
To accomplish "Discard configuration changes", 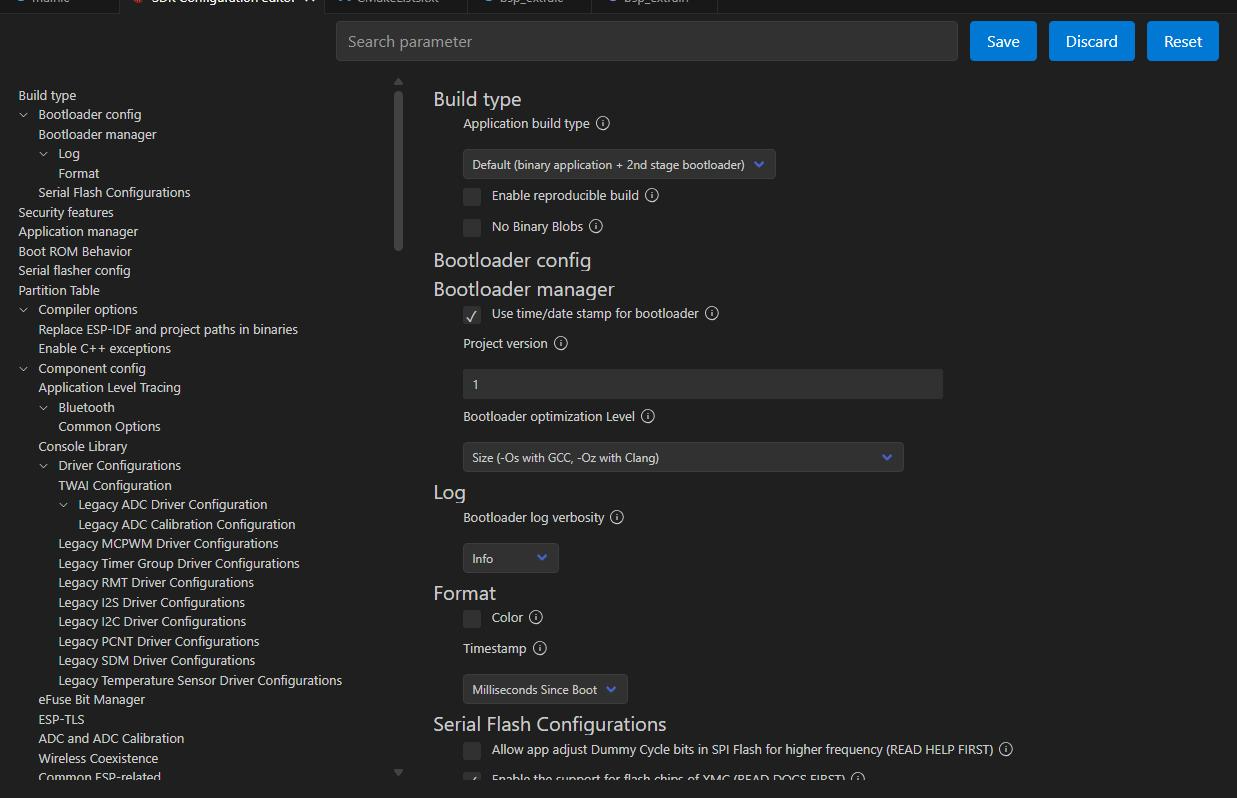I will (x=1091, y=41).
